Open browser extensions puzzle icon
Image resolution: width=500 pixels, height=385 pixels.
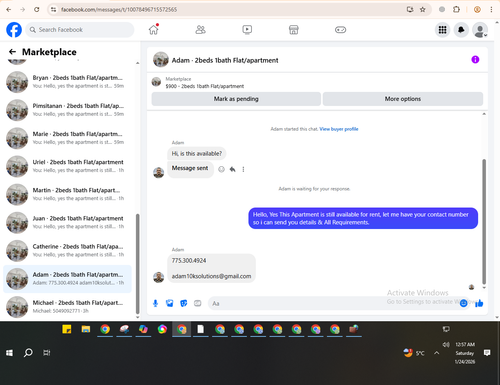(x=456, y=9)
